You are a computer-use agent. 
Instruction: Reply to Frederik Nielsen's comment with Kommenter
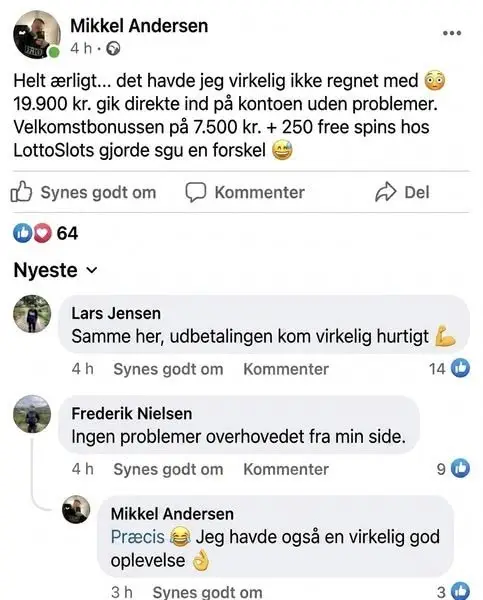pyautogui.click(x=286, y=469)
